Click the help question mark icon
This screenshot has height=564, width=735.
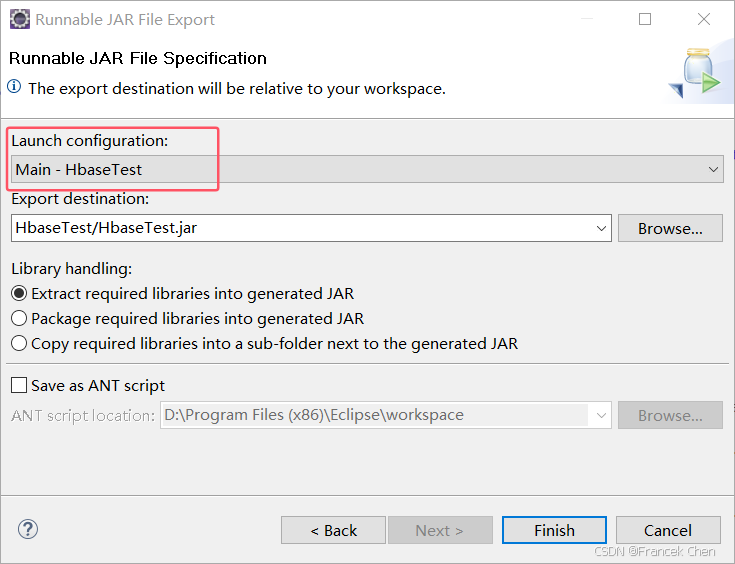[28, 529]
